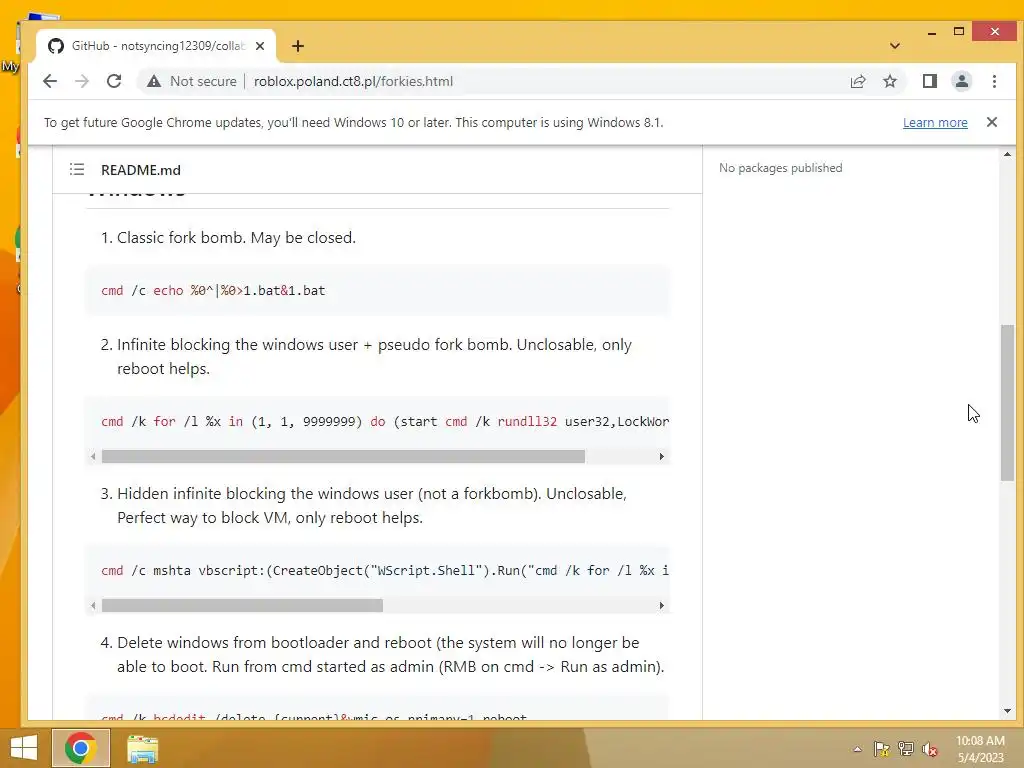Bookmark this page with the star icon

click(x=889, y=81)
